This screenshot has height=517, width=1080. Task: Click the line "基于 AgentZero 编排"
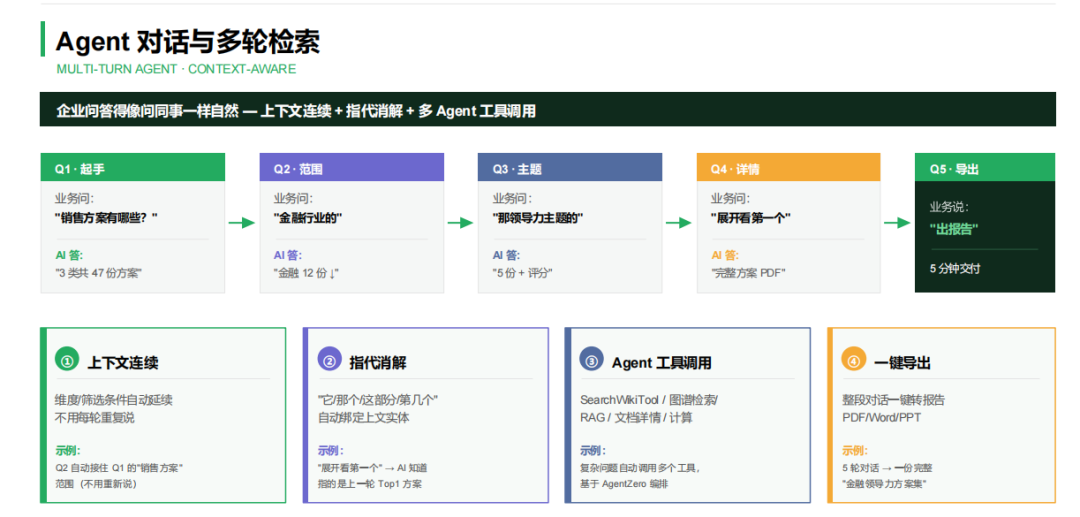(624, 484)
